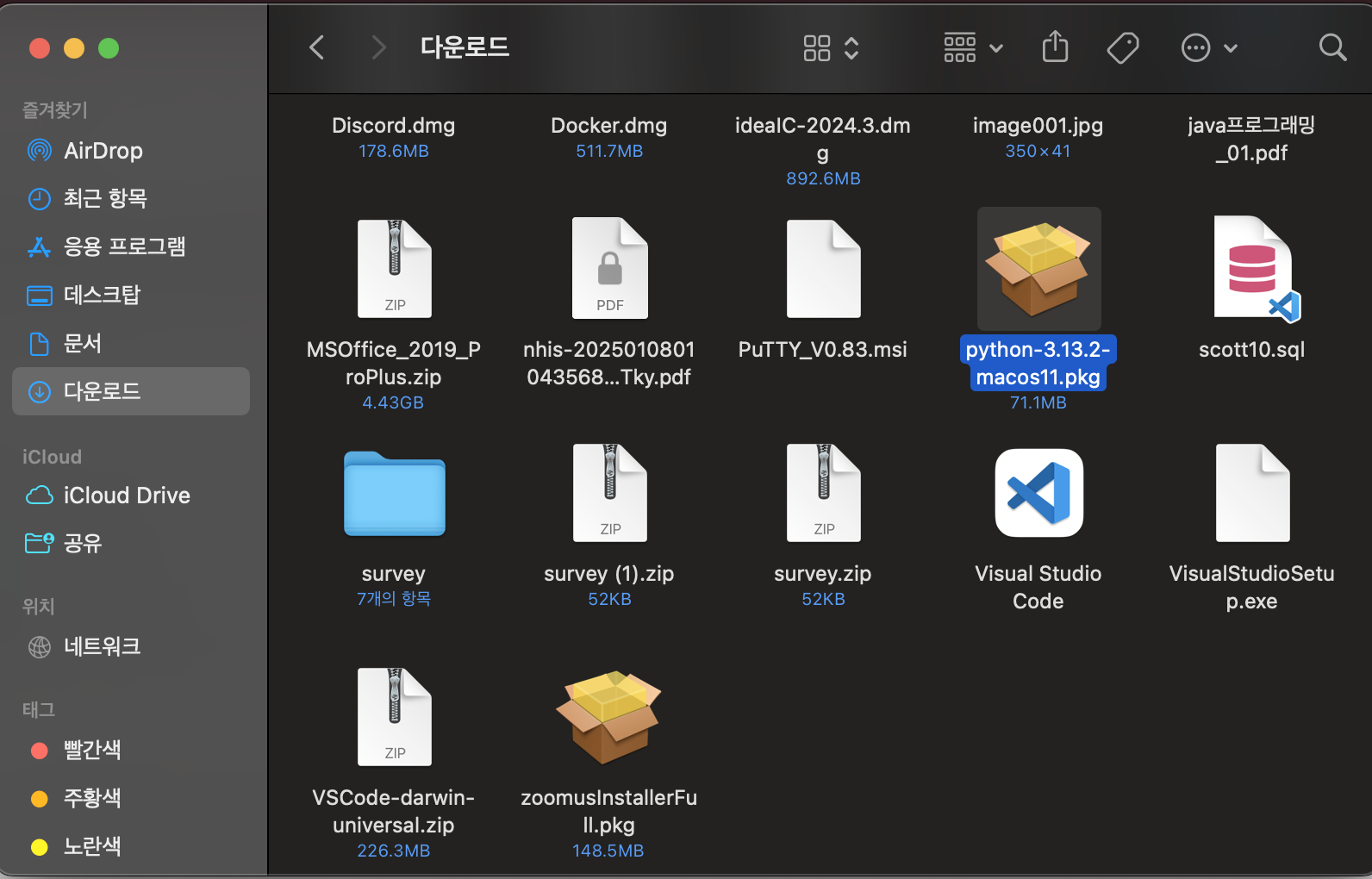Select the survey (1).zip file icon
The width and height of the screenshot is (1372, 879).
(609, 493)
